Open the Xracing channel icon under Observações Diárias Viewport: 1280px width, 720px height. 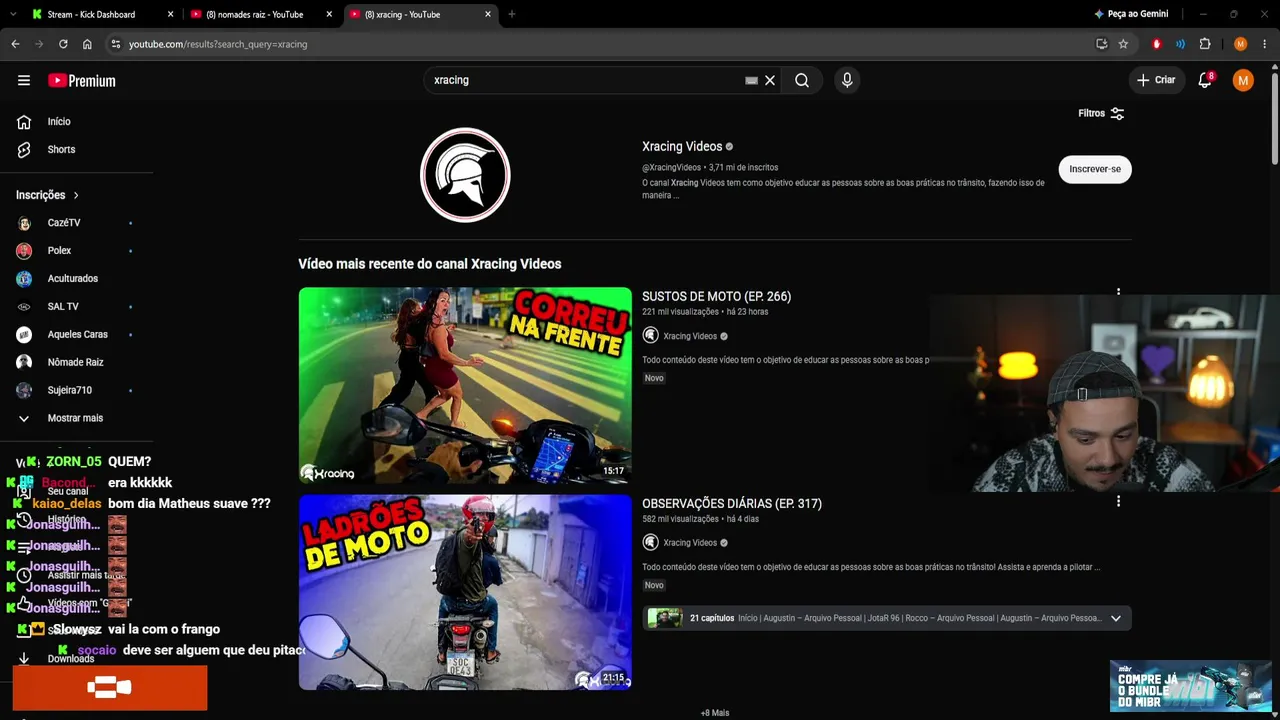[651, 543]
